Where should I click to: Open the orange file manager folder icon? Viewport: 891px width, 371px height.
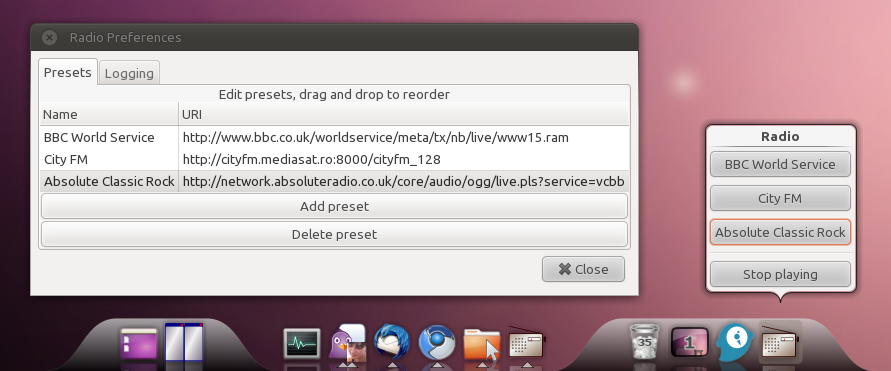pyautogui.click(x=482, y=343)
